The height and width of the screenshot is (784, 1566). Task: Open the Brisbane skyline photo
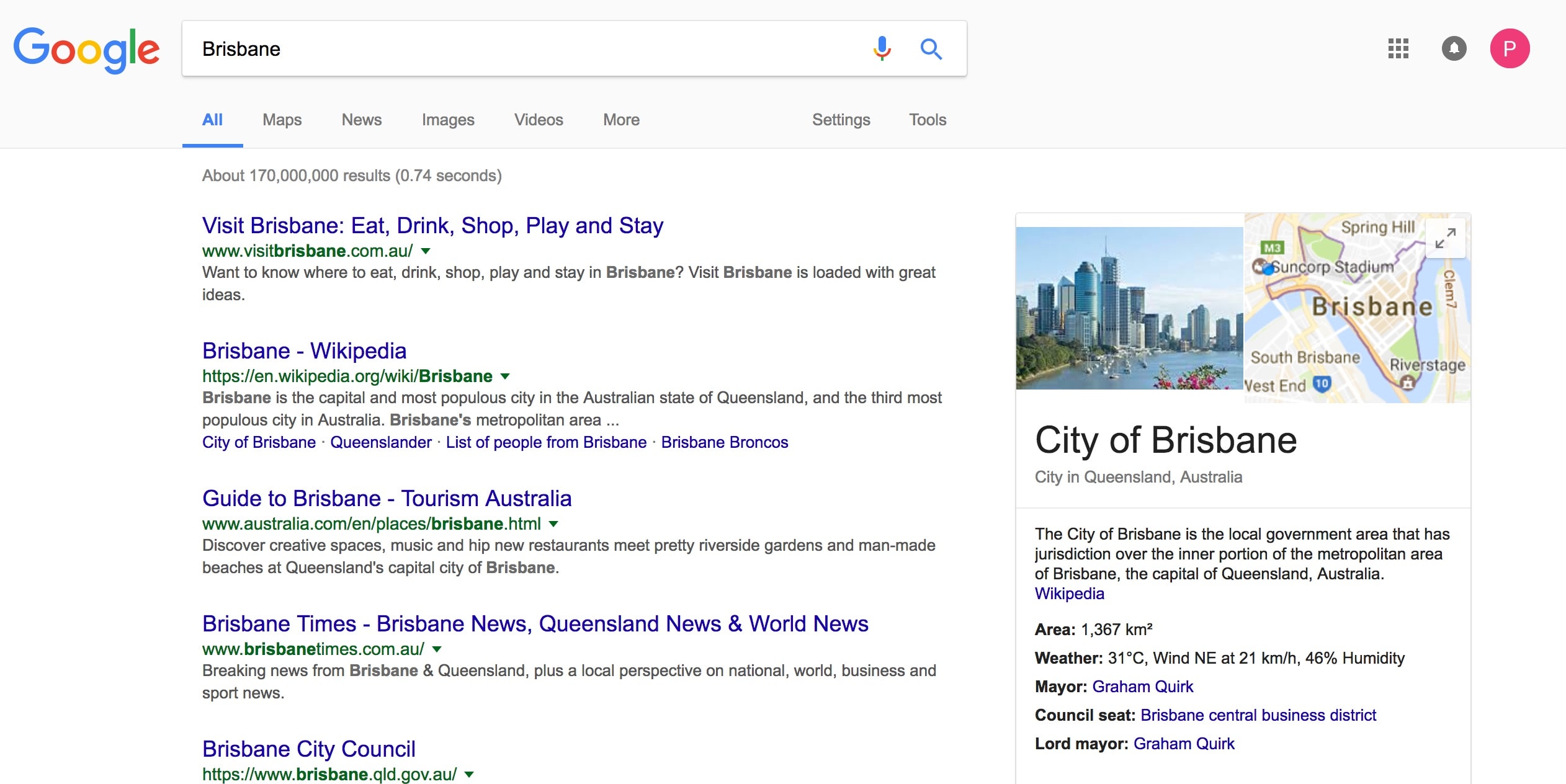pos(1129,308)
